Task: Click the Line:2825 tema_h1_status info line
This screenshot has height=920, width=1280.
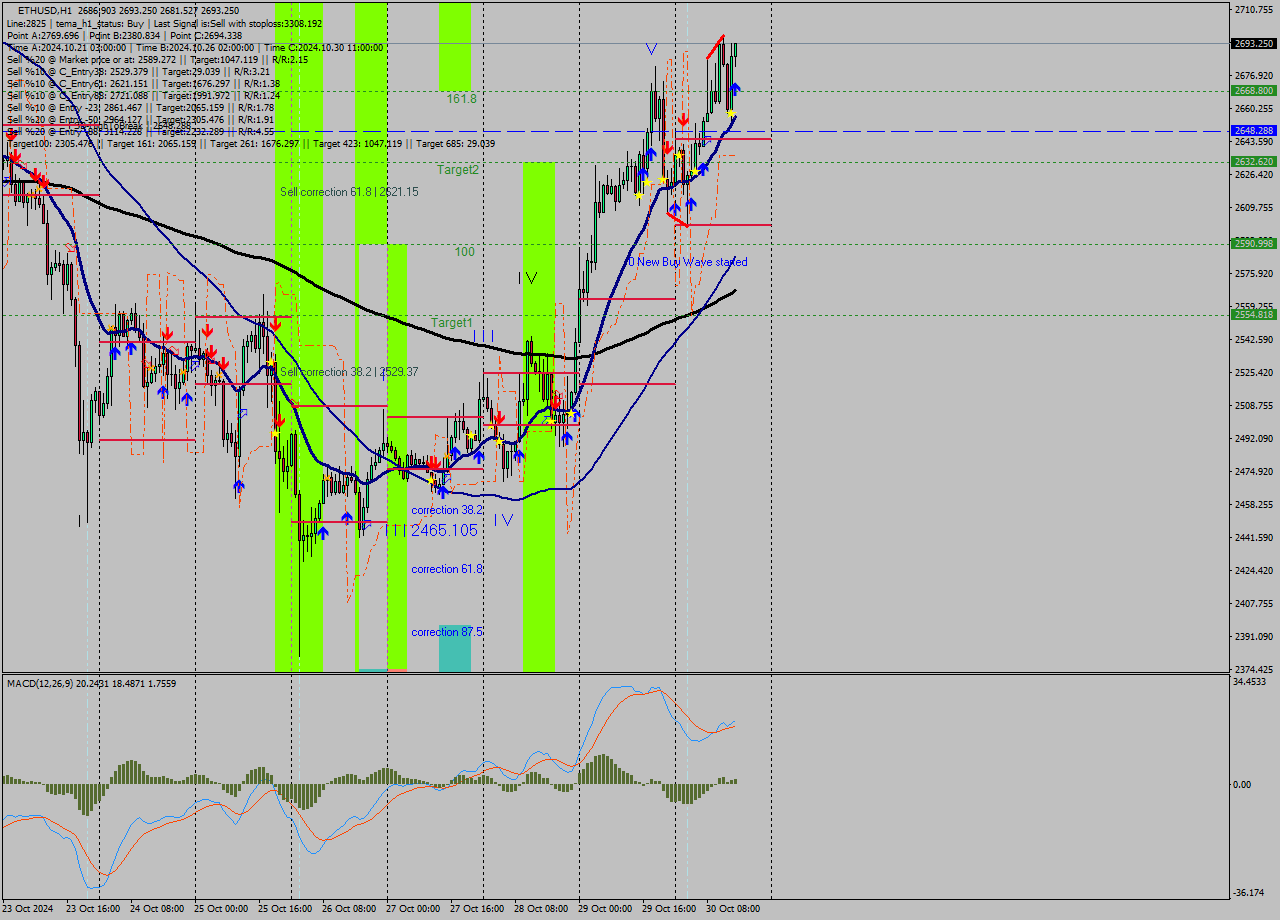Action: click(x=164, y=23)
